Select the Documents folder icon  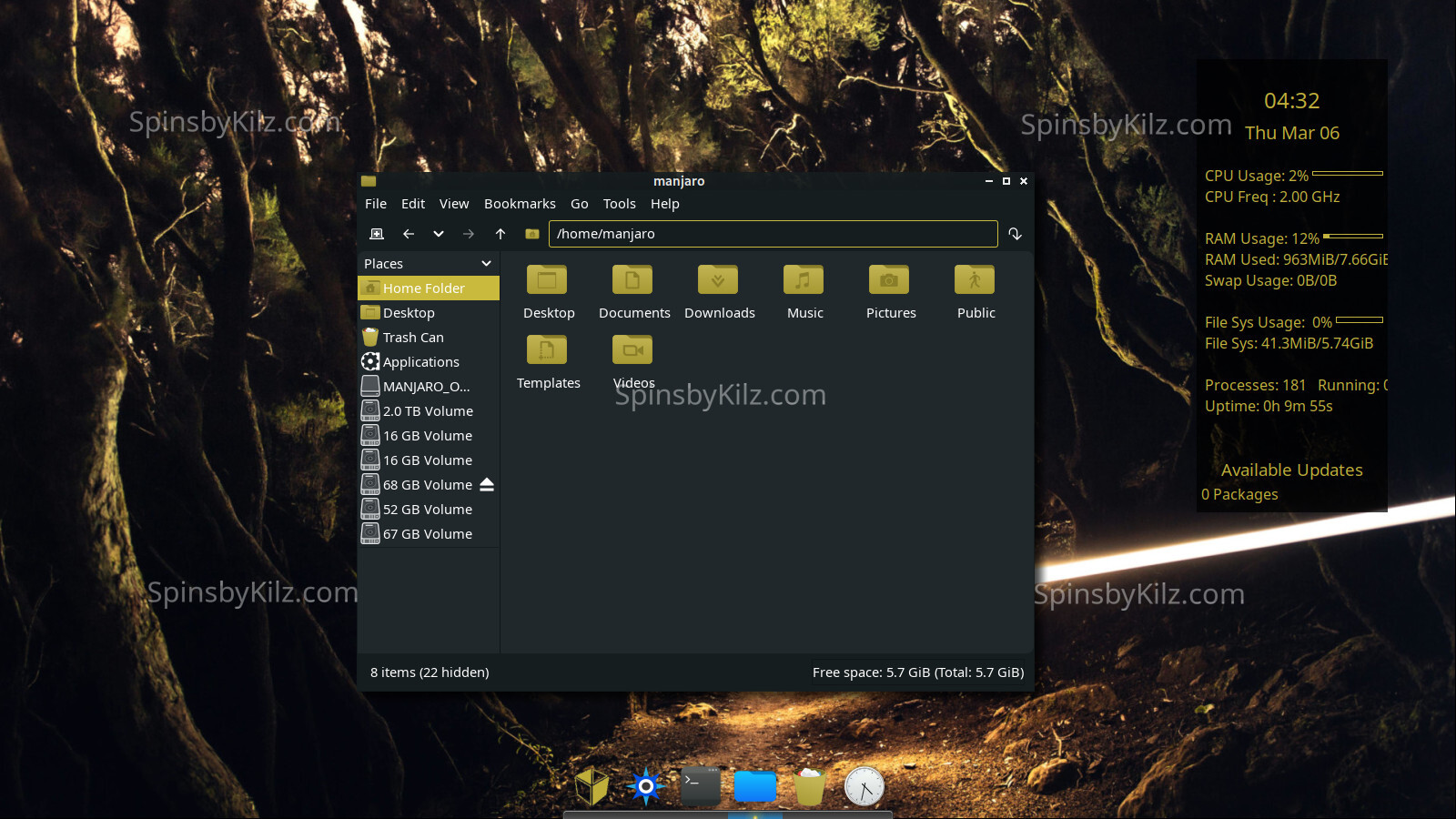[632, 279]
